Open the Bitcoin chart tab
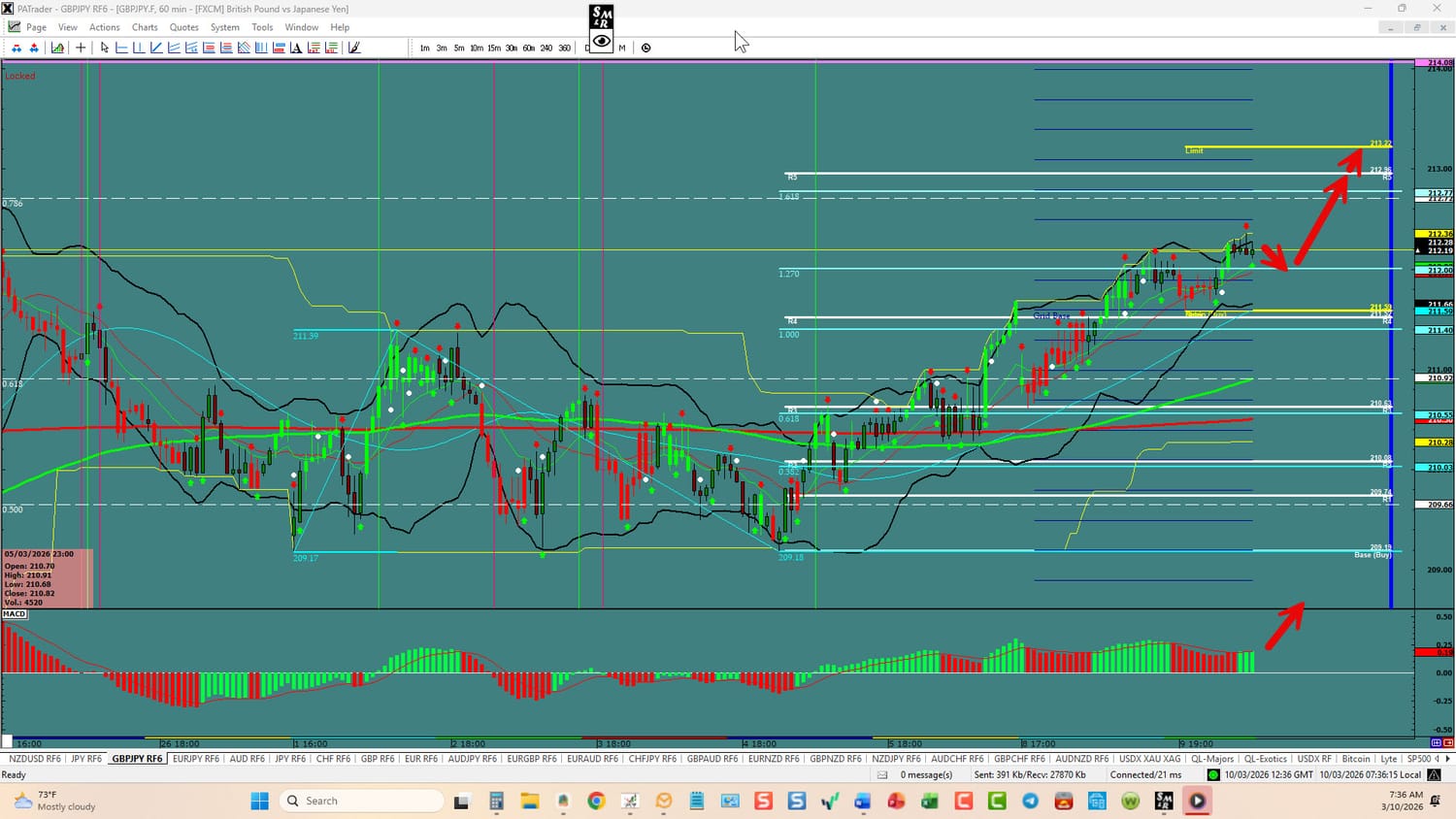Screen dimensions: 1456x819 pos(1356,759)
